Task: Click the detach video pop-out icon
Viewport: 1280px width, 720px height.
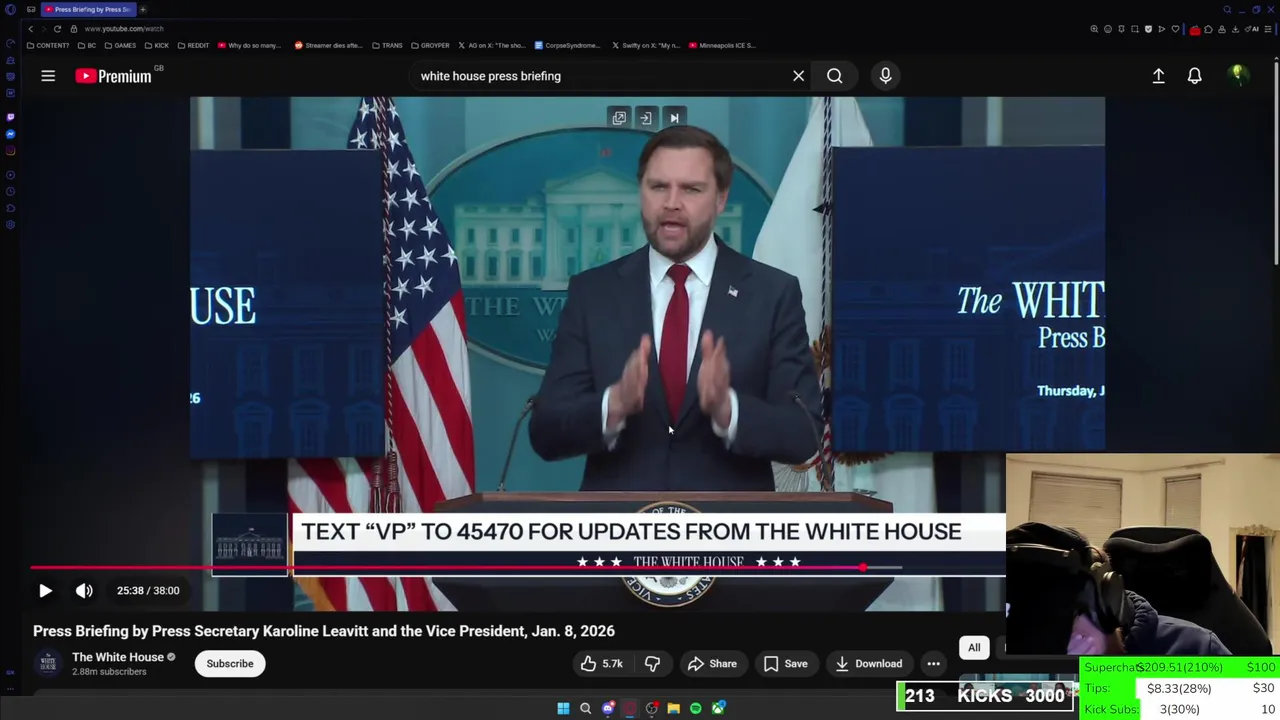Action: pos(619,118)
